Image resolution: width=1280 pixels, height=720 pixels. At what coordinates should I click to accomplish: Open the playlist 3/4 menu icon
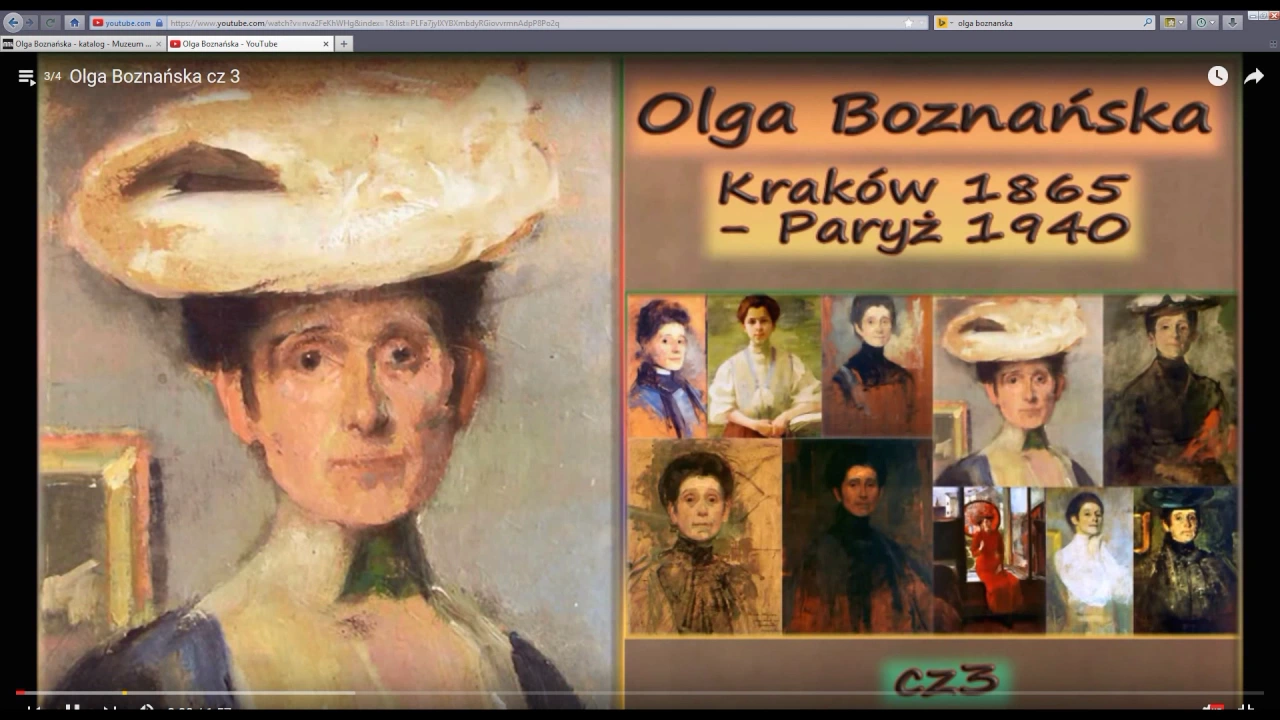[27, 77]
